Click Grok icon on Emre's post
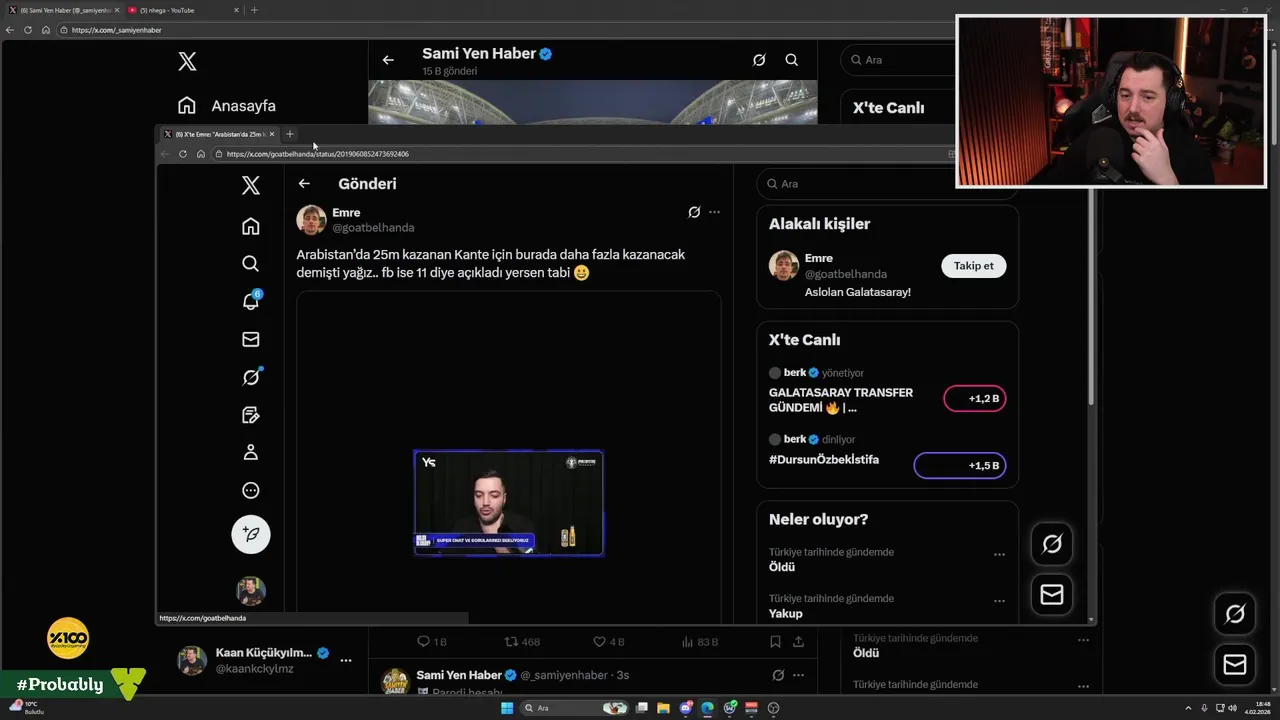The height and width of the screenshot is (720, 1280). (694, 212)
